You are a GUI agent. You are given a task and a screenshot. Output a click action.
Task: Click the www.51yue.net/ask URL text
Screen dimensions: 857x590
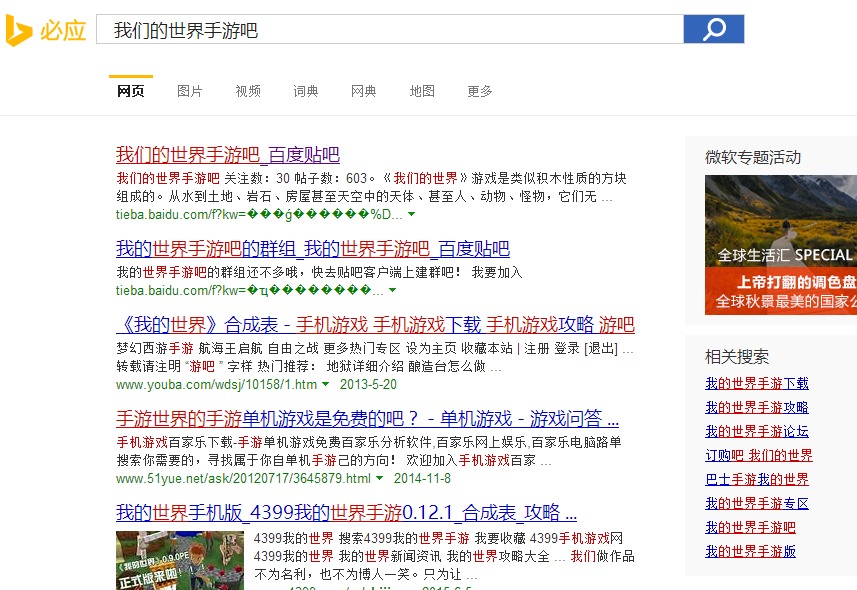(243, 478)
